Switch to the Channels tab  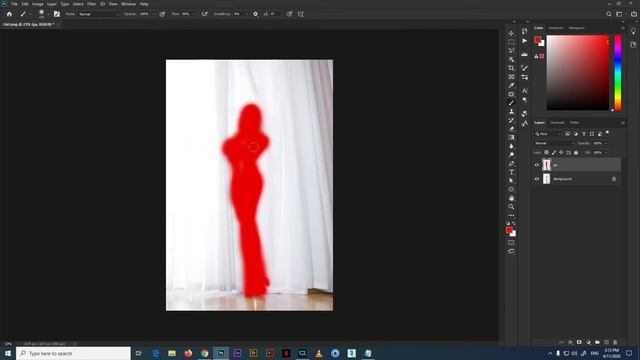click(557, 122)
